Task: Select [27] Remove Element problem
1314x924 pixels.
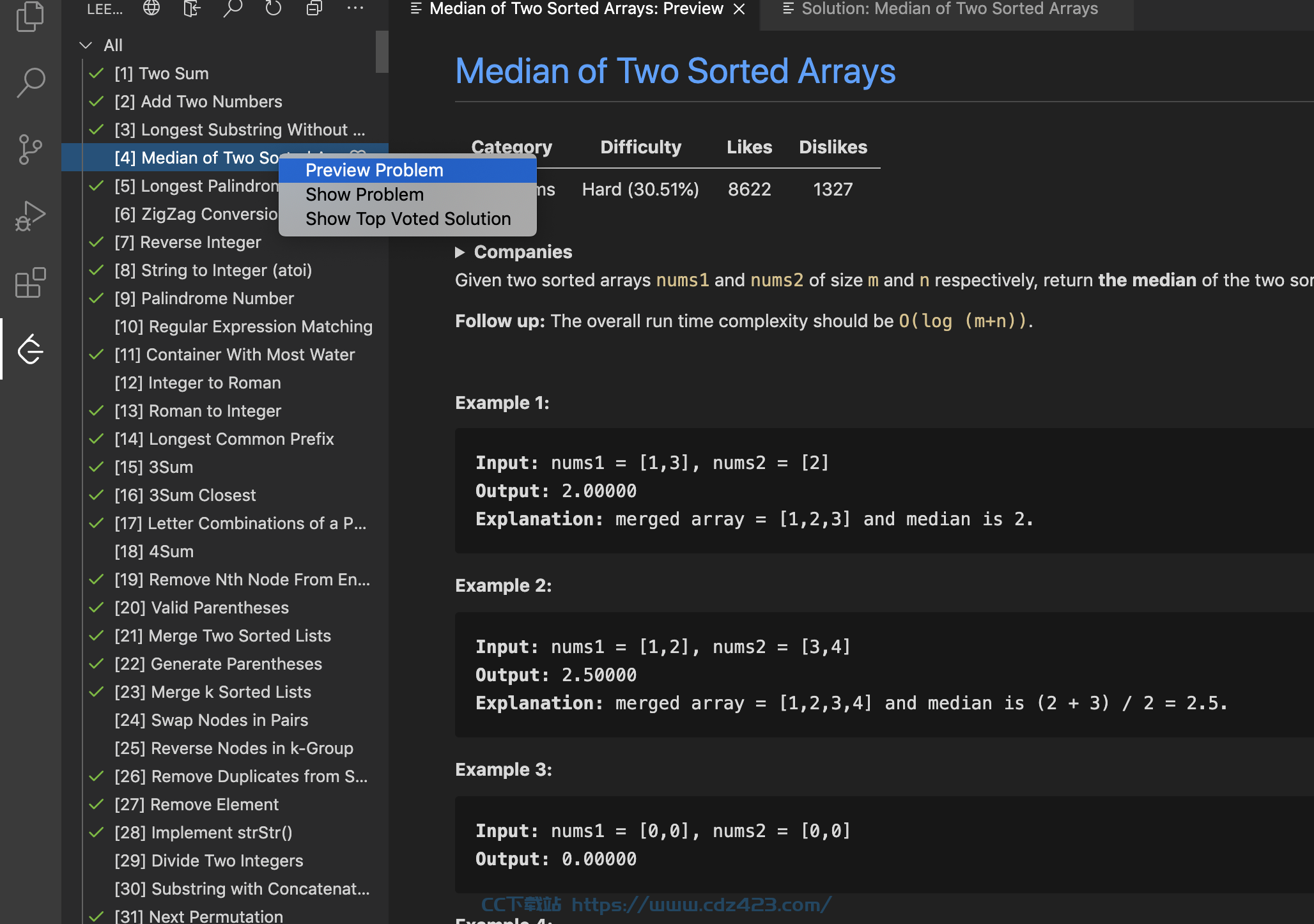Action: click(225, 805)
